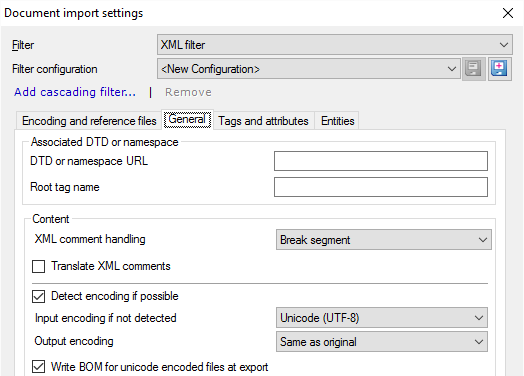
Task: Uncheck Detect encoding if possible
Action: (x=38, y=296)
